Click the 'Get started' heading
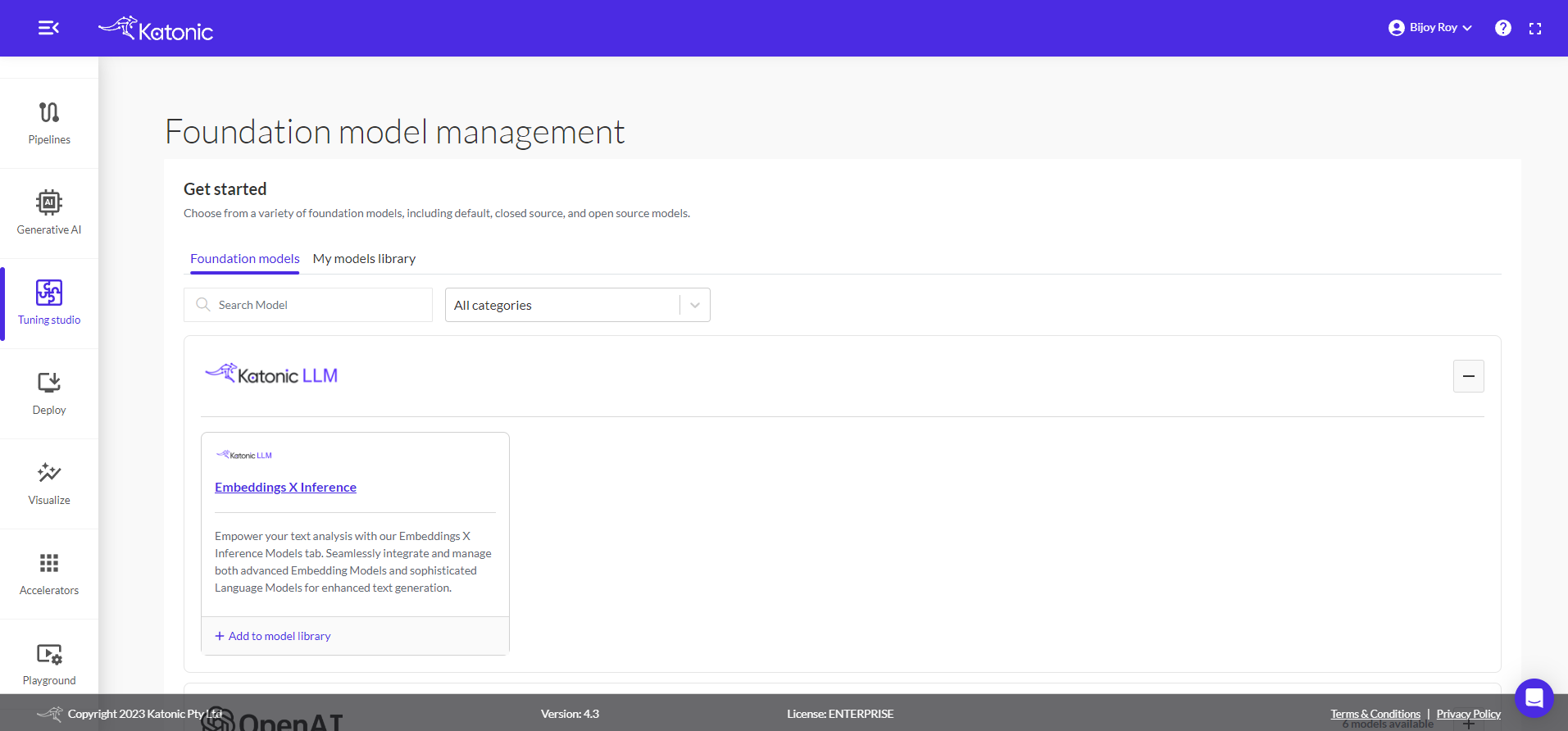This screenshot has height=731, width=1568. [225, 189]
